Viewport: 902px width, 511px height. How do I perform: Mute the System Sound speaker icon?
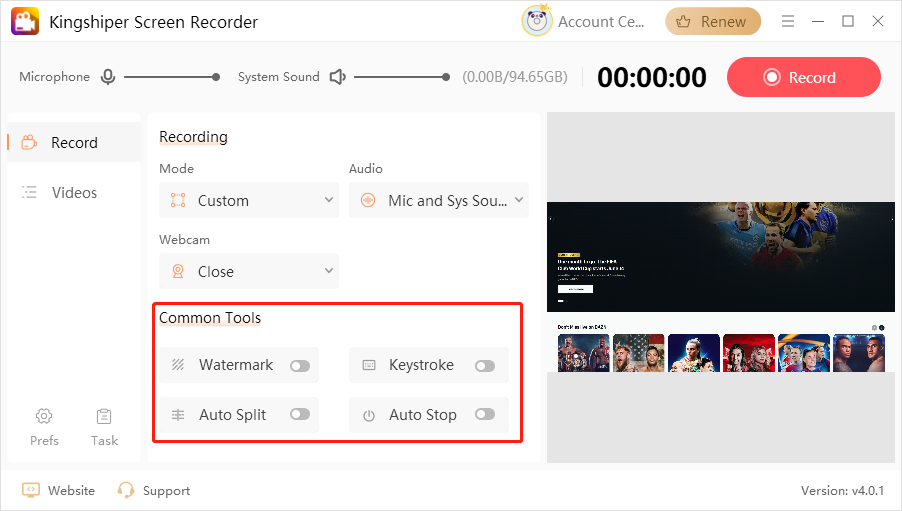pyautogui.click(x=337, y=77)
